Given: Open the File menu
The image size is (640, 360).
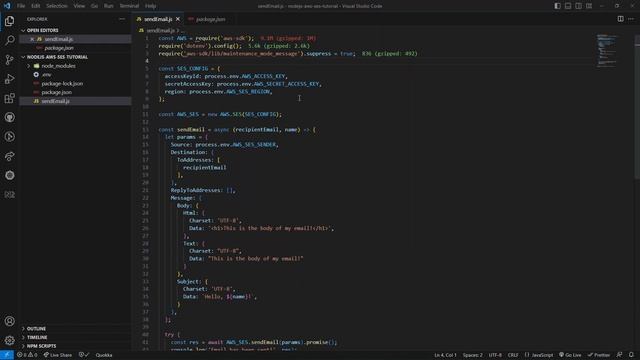Looking at the screenshot, I should 21,6.
